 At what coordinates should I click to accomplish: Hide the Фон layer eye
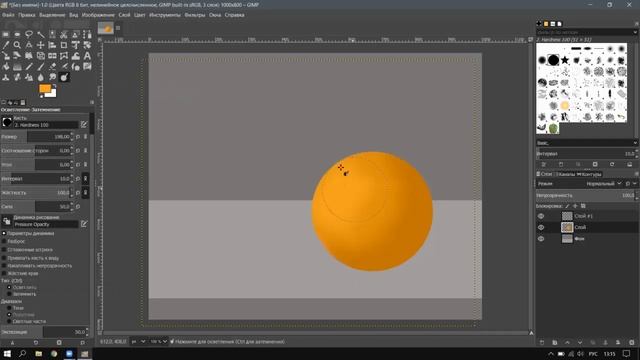[541, 239]
